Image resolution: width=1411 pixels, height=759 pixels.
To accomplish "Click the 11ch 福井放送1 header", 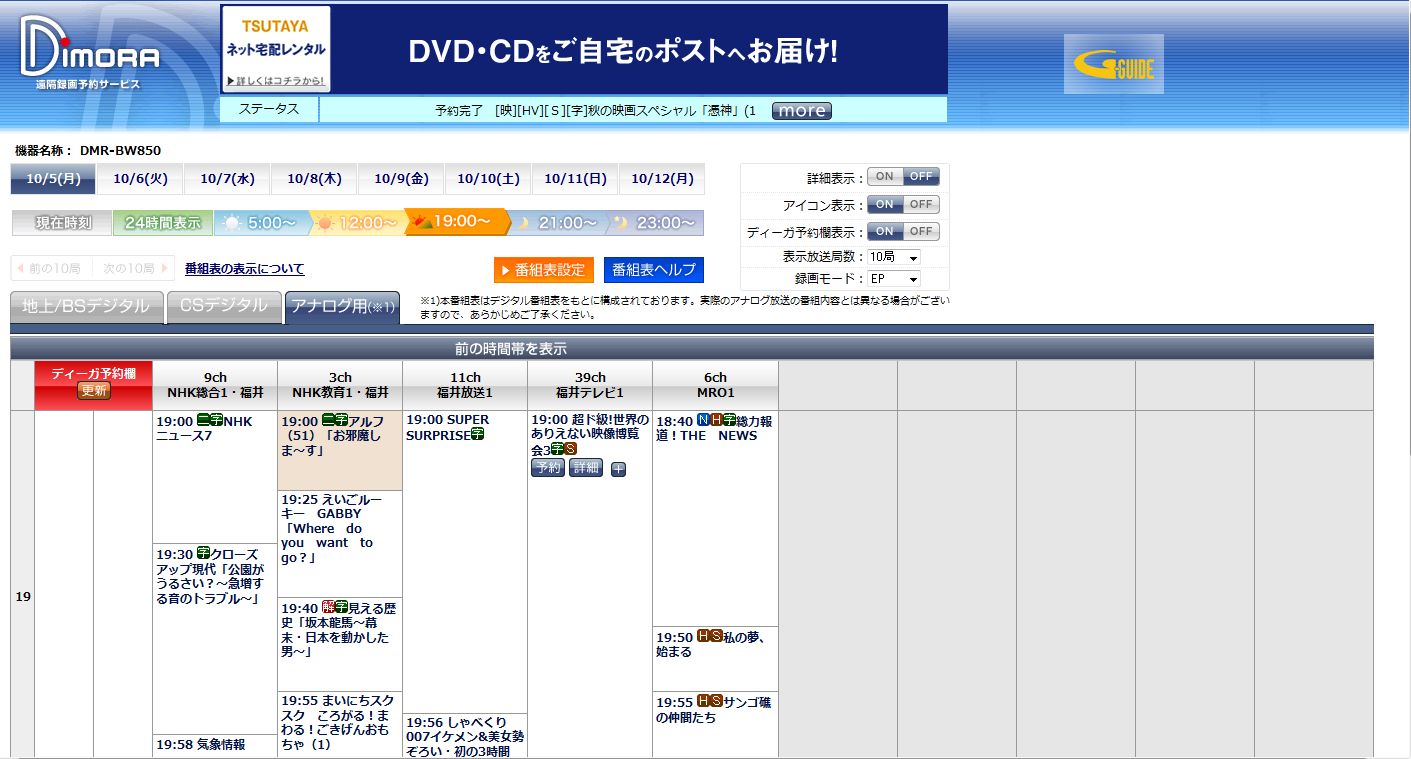I will pyautogui.click(x=465, y=385).
